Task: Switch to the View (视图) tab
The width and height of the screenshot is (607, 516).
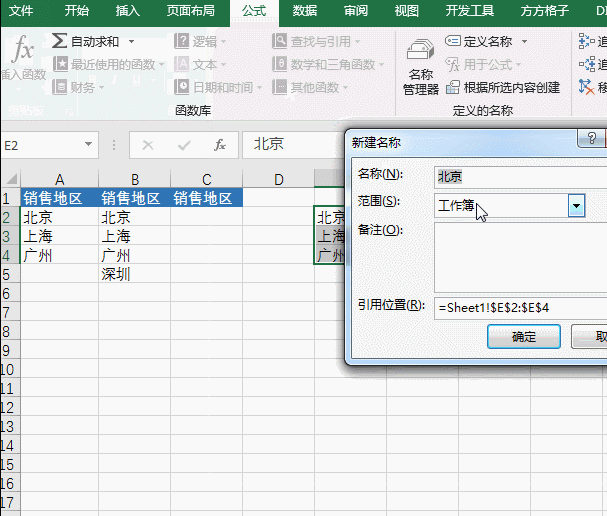Action: (x=407, y=11)
